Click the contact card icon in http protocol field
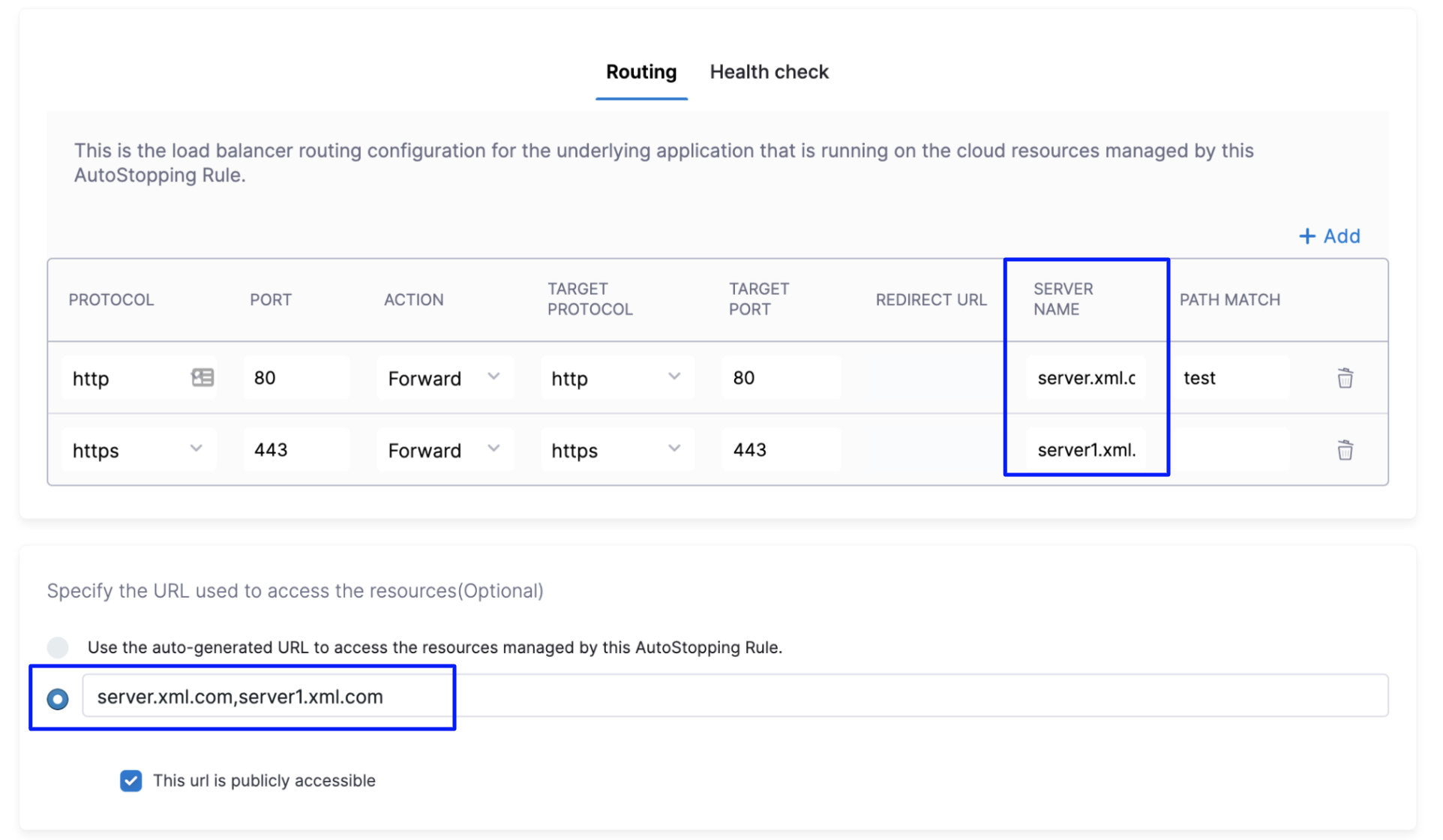1443x840 pixels. tap(202, 377)
